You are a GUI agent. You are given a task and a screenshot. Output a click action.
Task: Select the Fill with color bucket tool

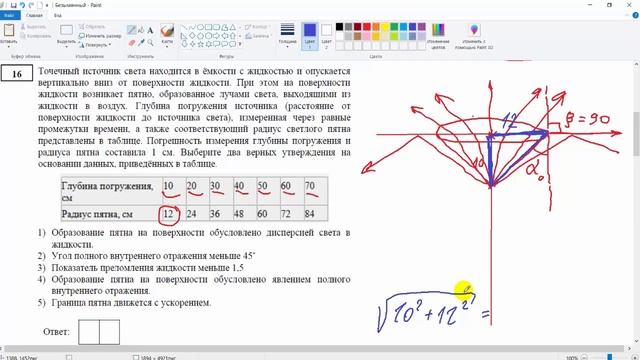tap(141, 30)
